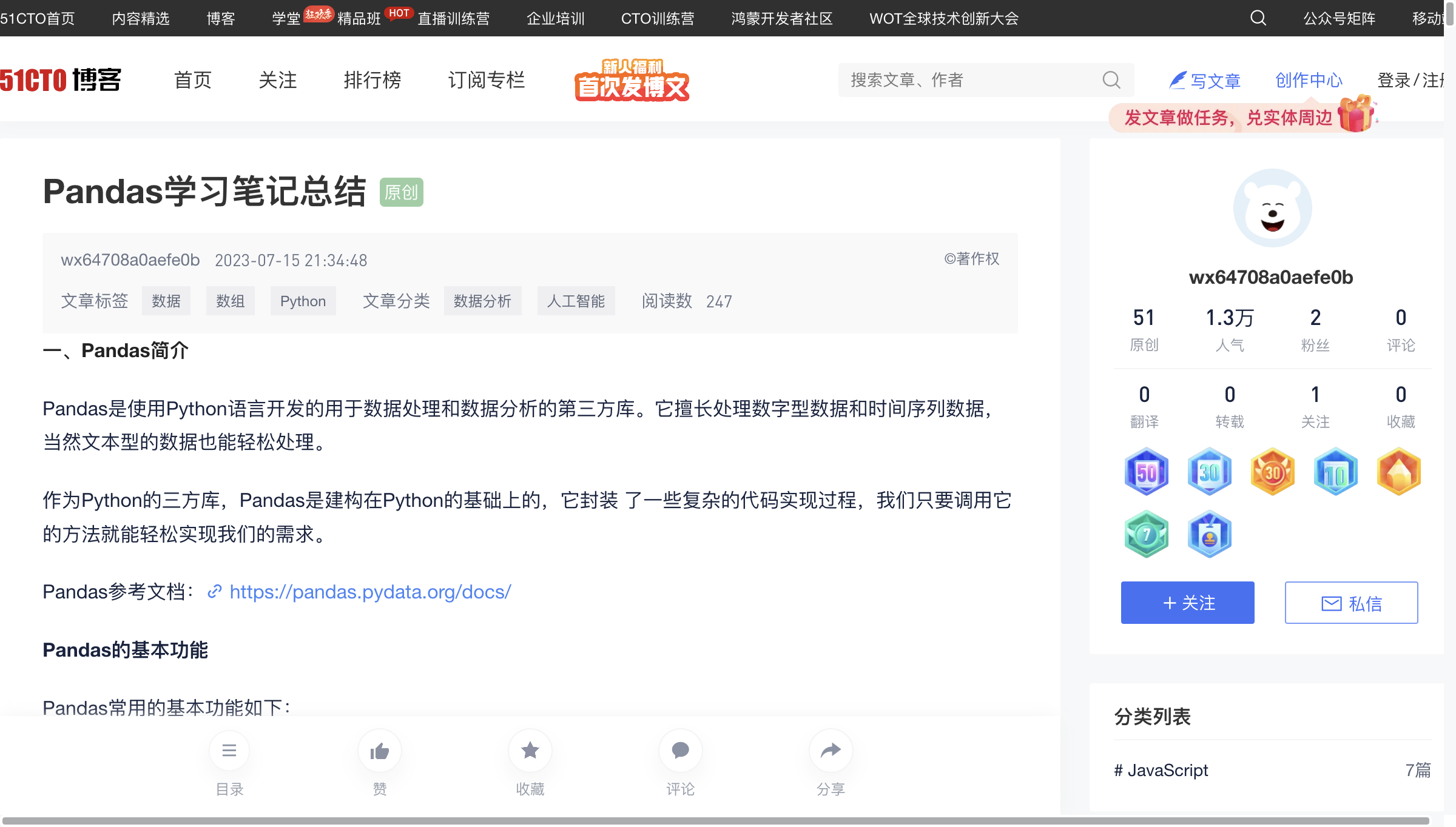Open the pandas.pydata.org docs link
The width and height of the screenshot is (1456, 827).
pos(370,592)
